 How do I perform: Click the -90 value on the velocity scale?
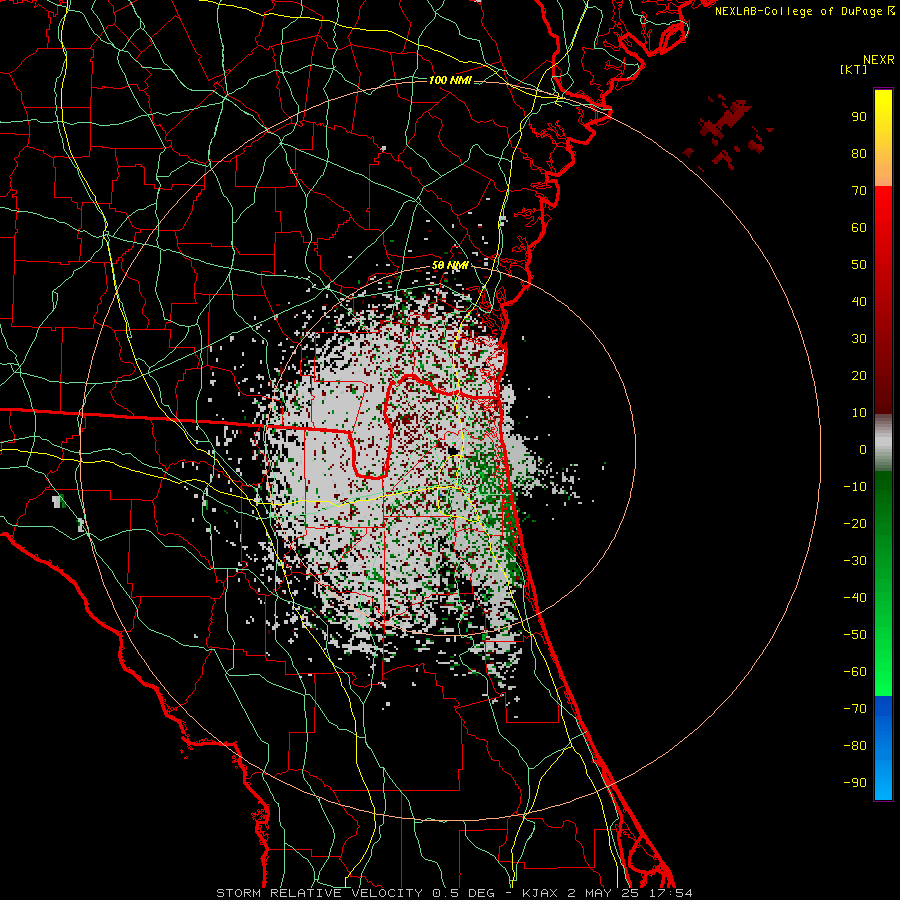coord(855,783)
